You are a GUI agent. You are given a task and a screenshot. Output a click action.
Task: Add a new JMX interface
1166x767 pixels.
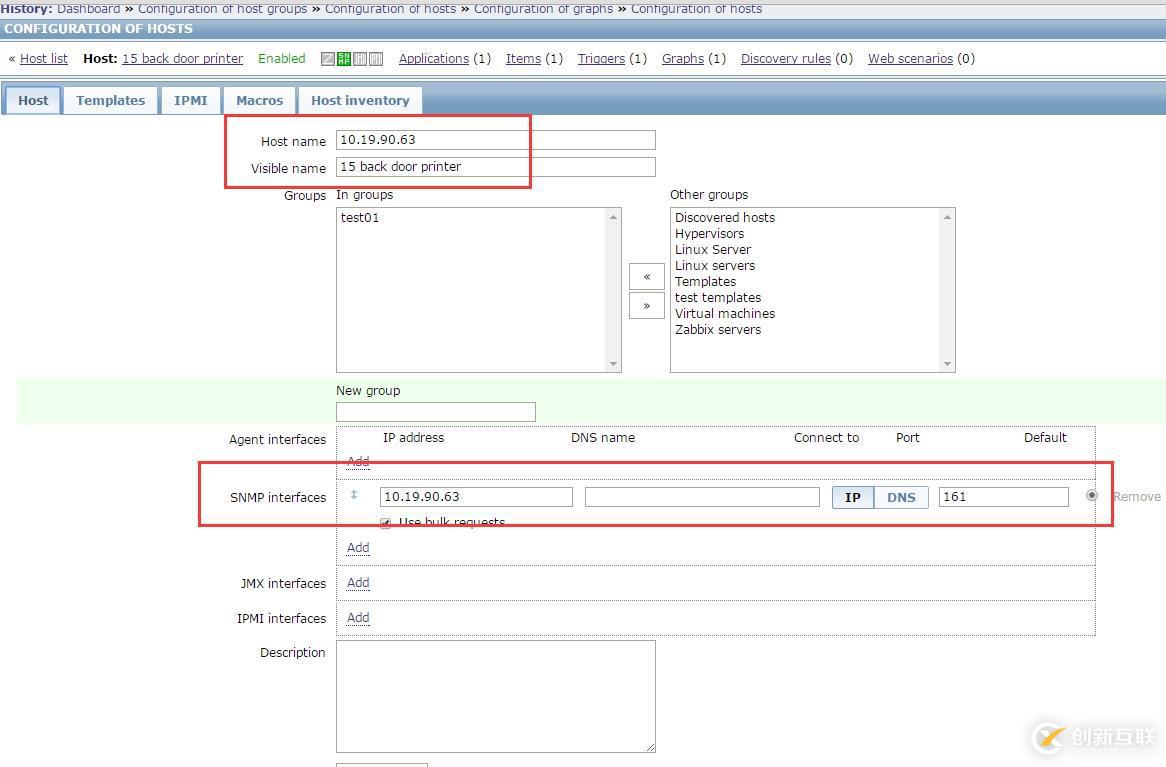coord(358,582)
